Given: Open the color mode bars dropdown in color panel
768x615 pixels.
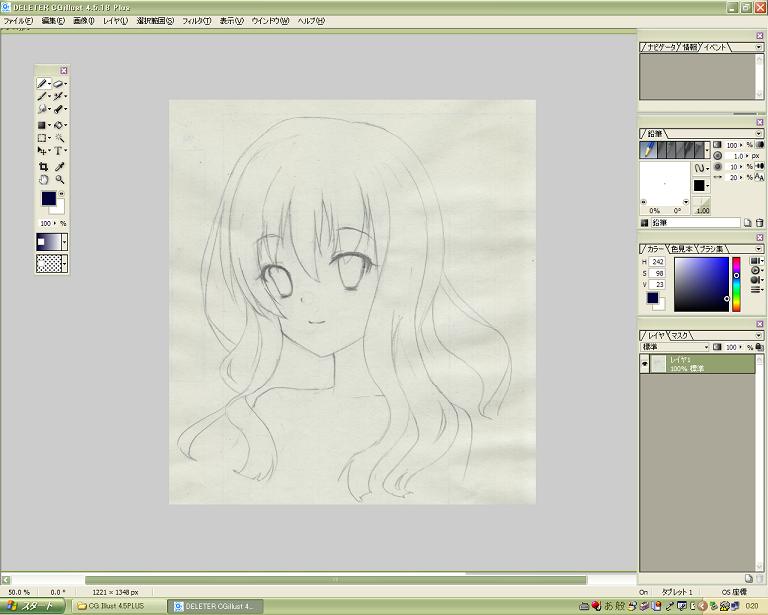Looking at the screenshot, I should (x=757, y=290).
